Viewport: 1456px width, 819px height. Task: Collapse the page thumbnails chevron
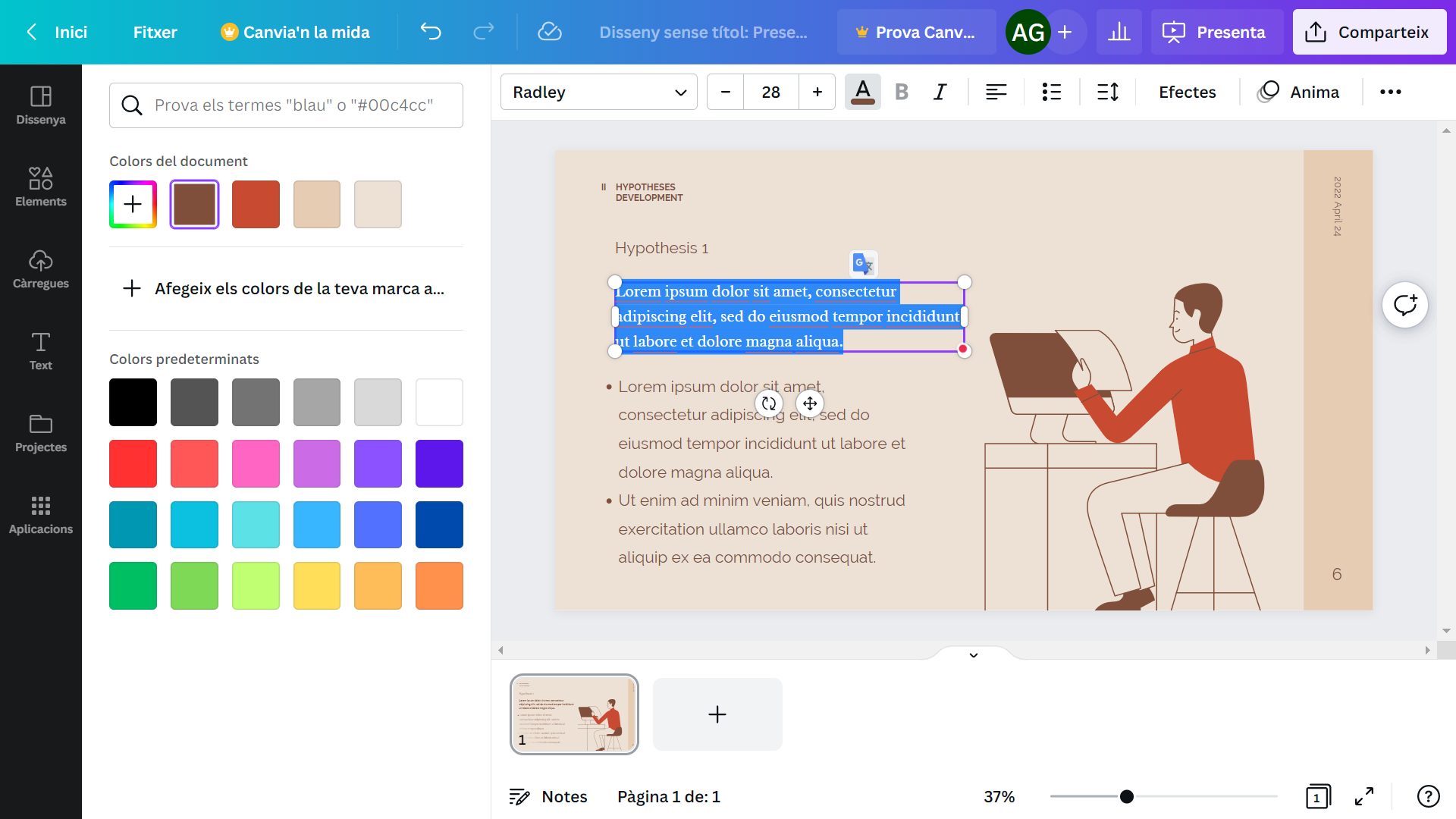[974, 655]
